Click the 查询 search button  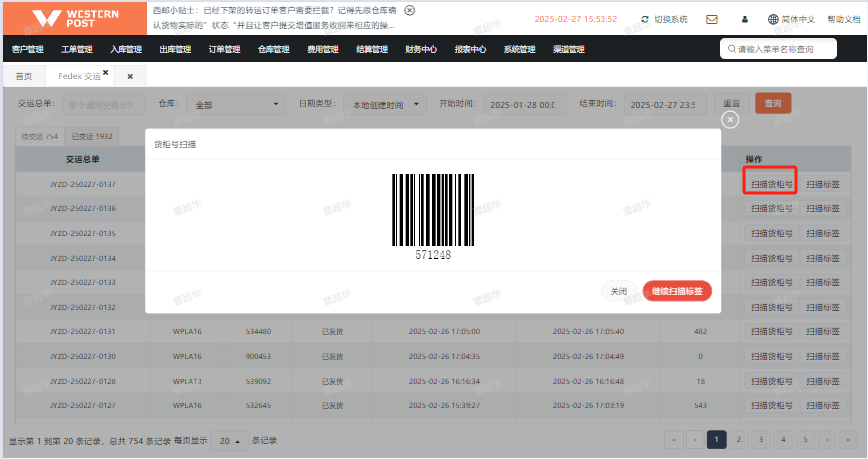pyautogui.click(x=773, y=104)
